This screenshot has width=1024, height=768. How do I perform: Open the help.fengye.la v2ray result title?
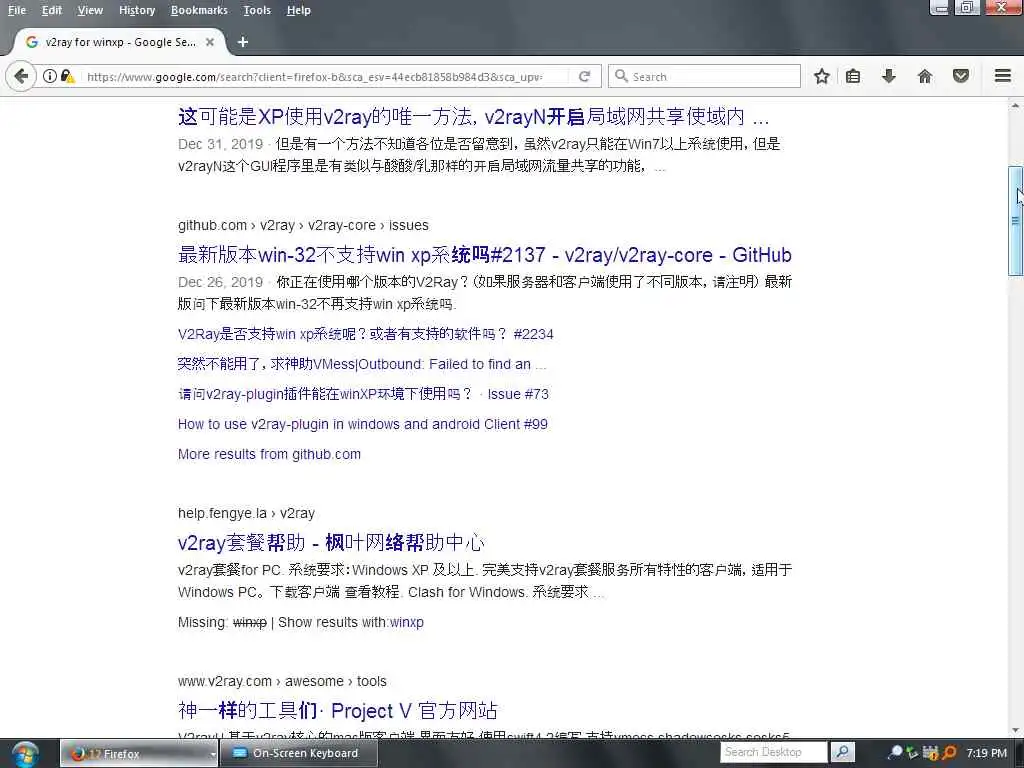coord(331,543)
